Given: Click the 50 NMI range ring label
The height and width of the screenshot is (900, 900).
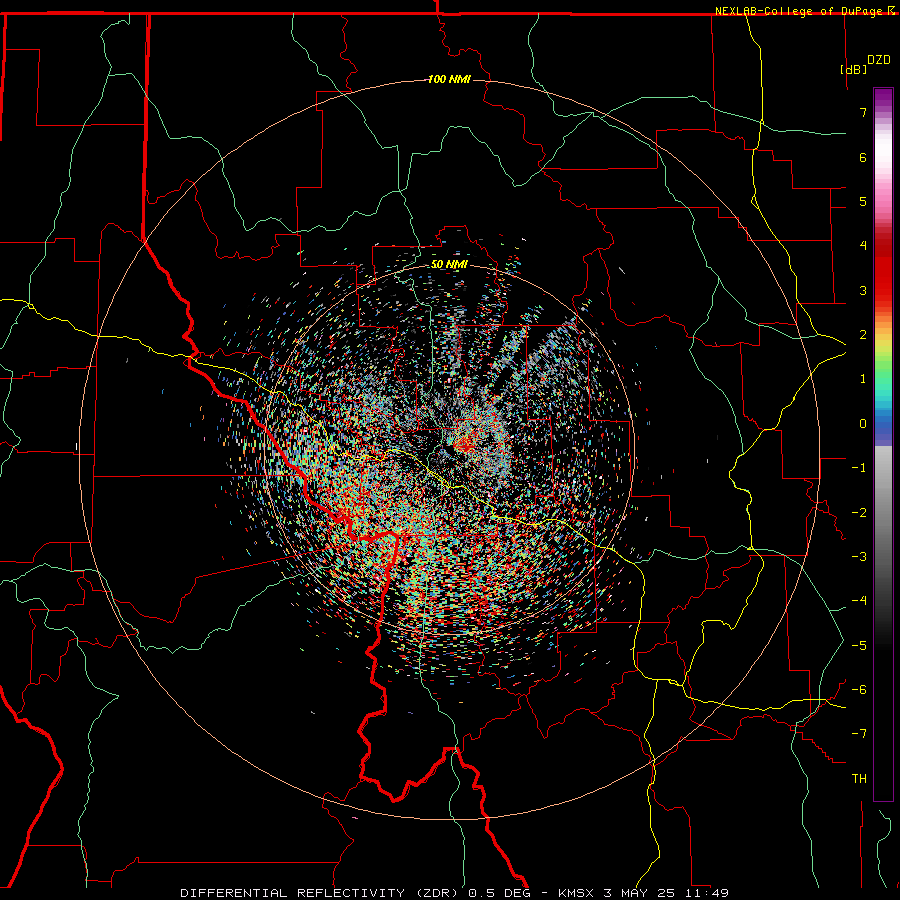Looking at the screenshot, I should (449, 264).
